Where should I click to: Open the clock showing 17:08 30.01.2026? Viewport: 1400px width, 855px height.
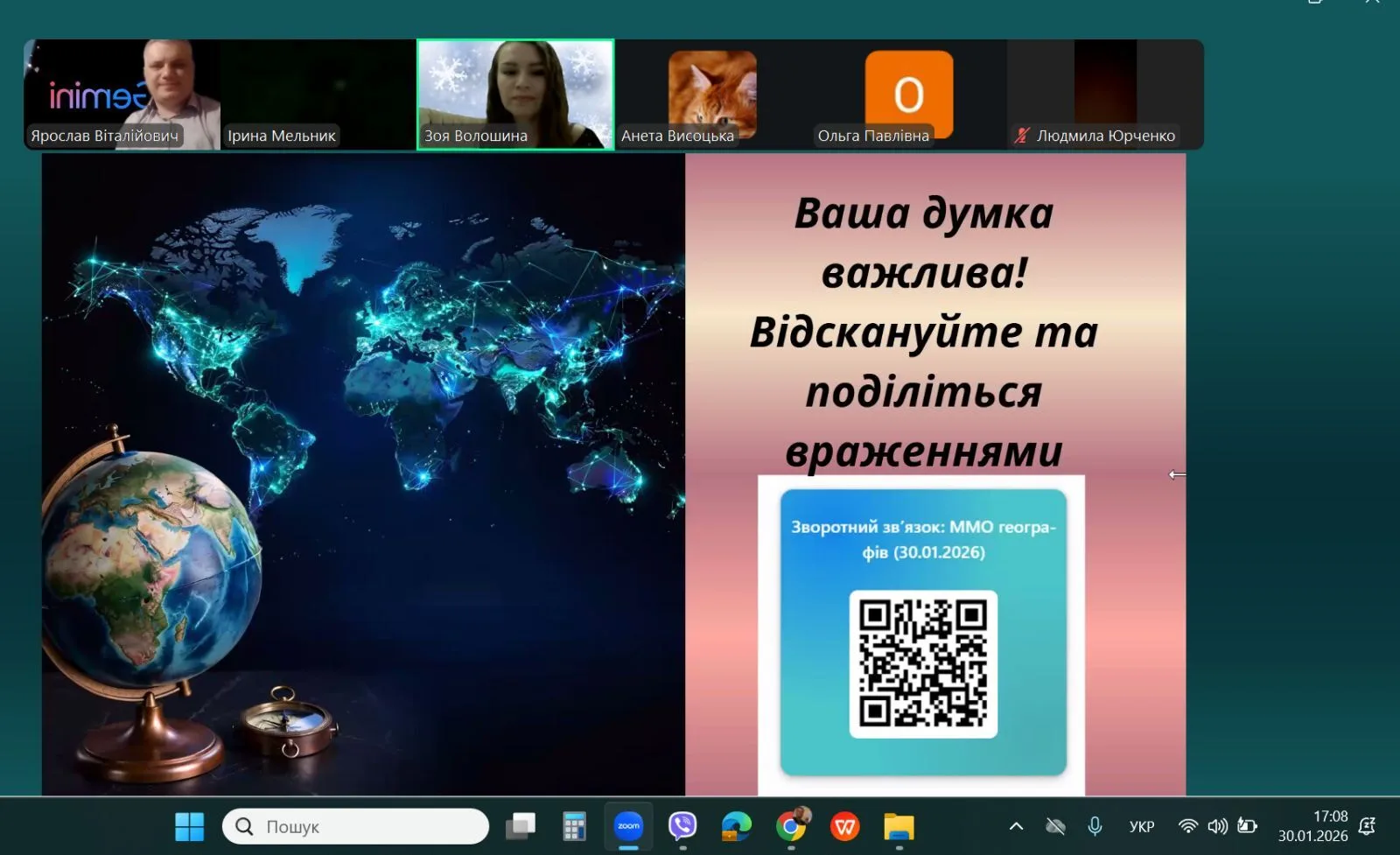(1312, 826)
